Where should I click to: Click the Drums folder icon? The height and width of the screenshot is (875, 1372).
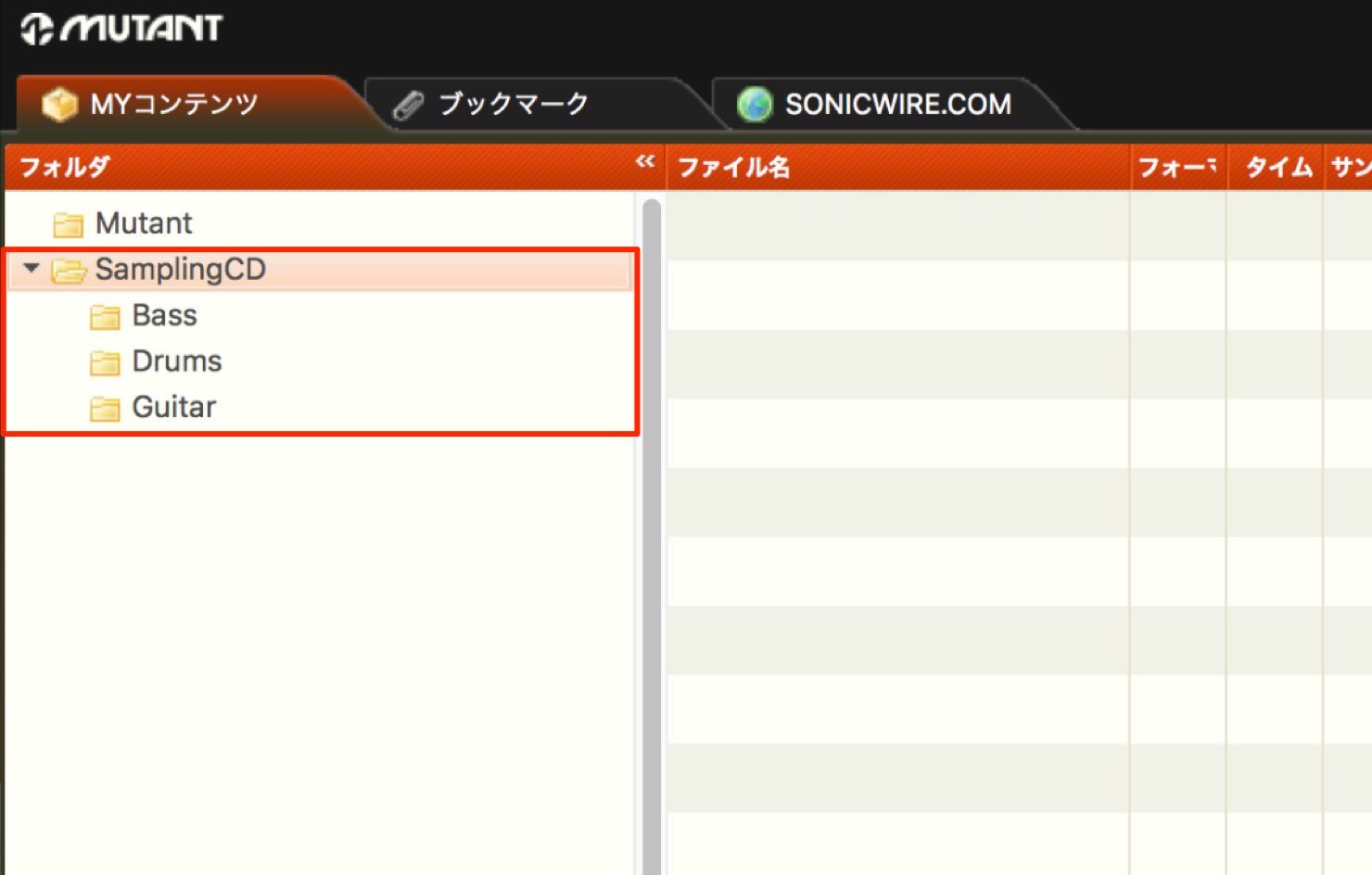[105, 362]
